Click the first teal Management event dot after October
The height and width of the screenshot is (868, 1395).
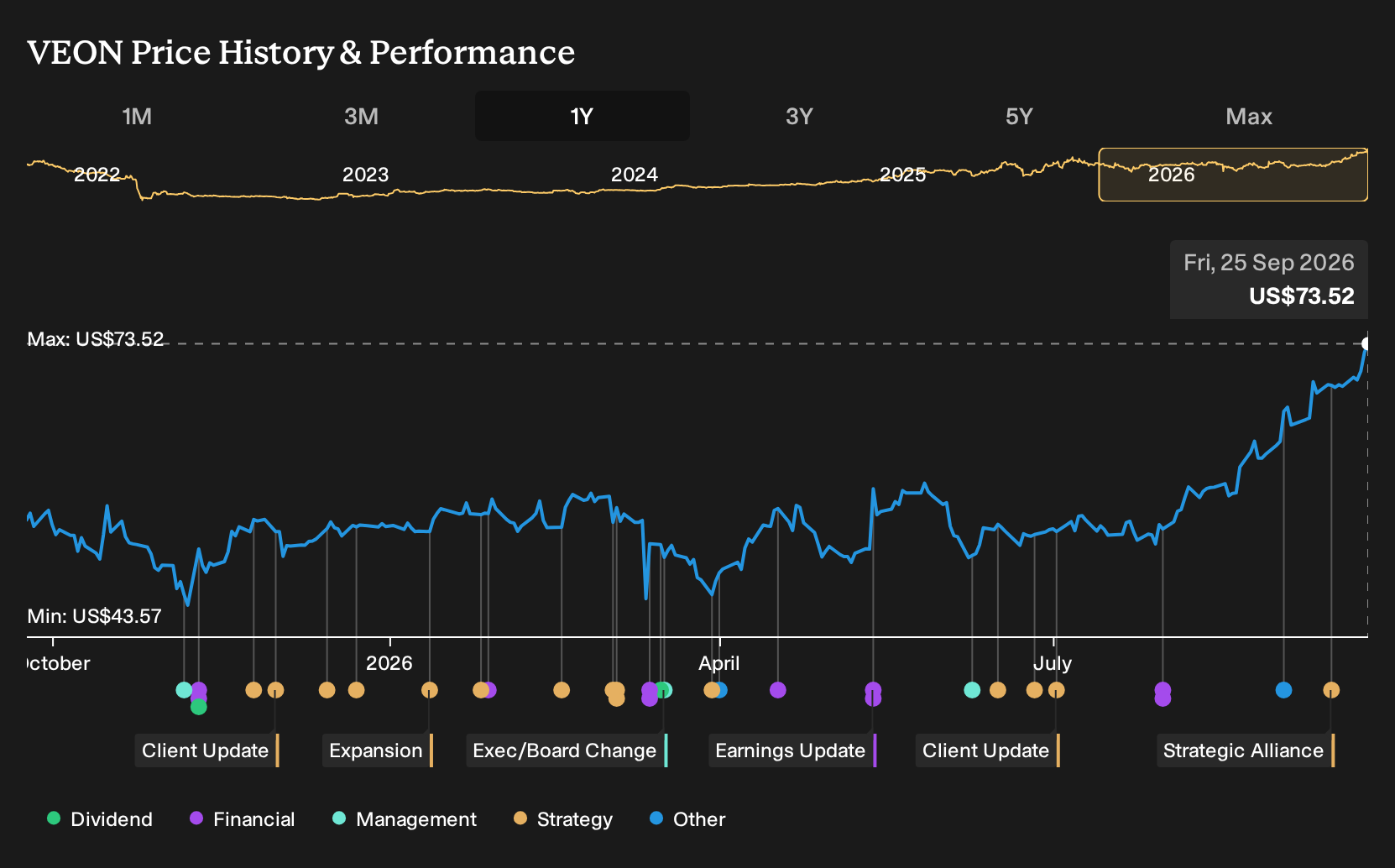[x=184, y=690]
